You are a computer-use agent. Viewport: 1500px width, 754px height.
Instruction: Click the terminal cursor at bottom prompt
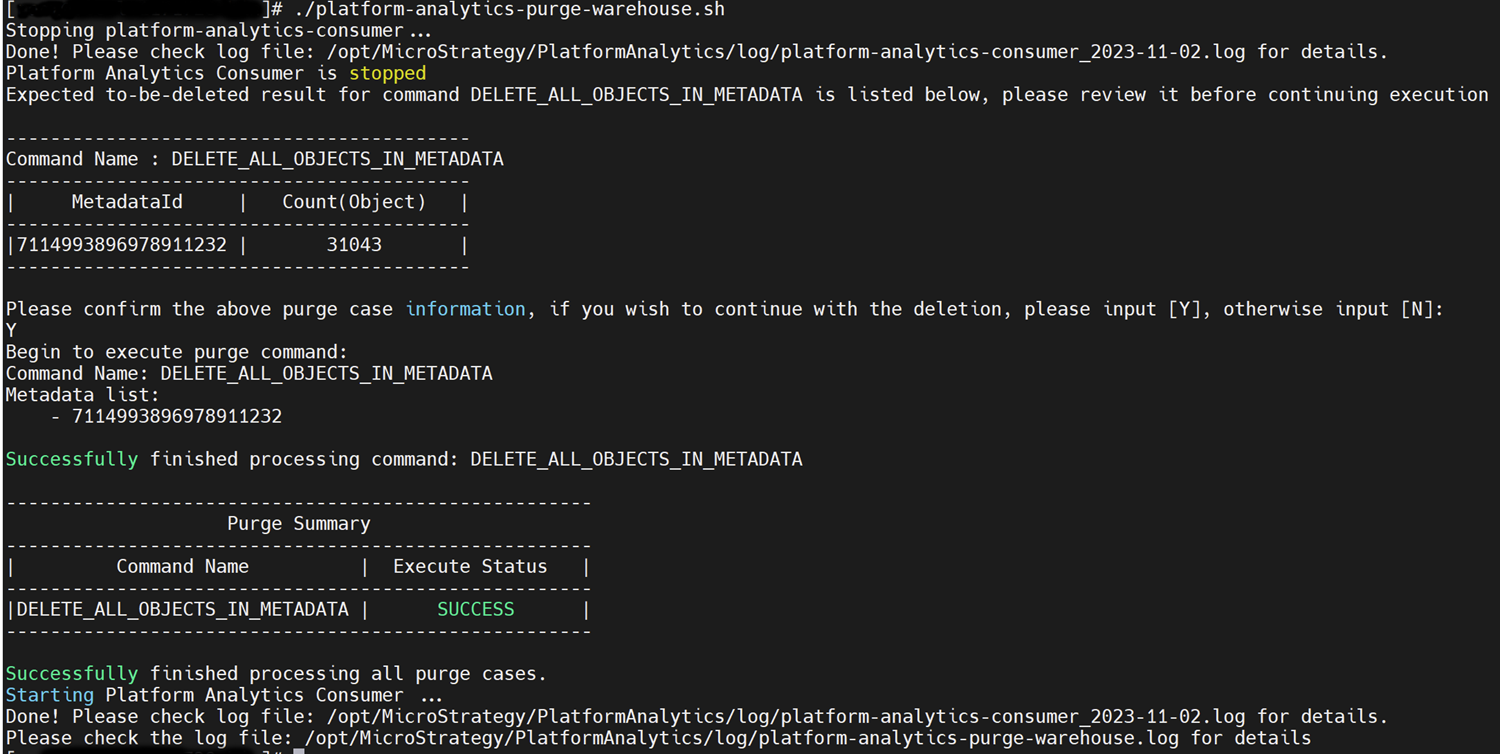pyautogui.click(x=299, y=751)
